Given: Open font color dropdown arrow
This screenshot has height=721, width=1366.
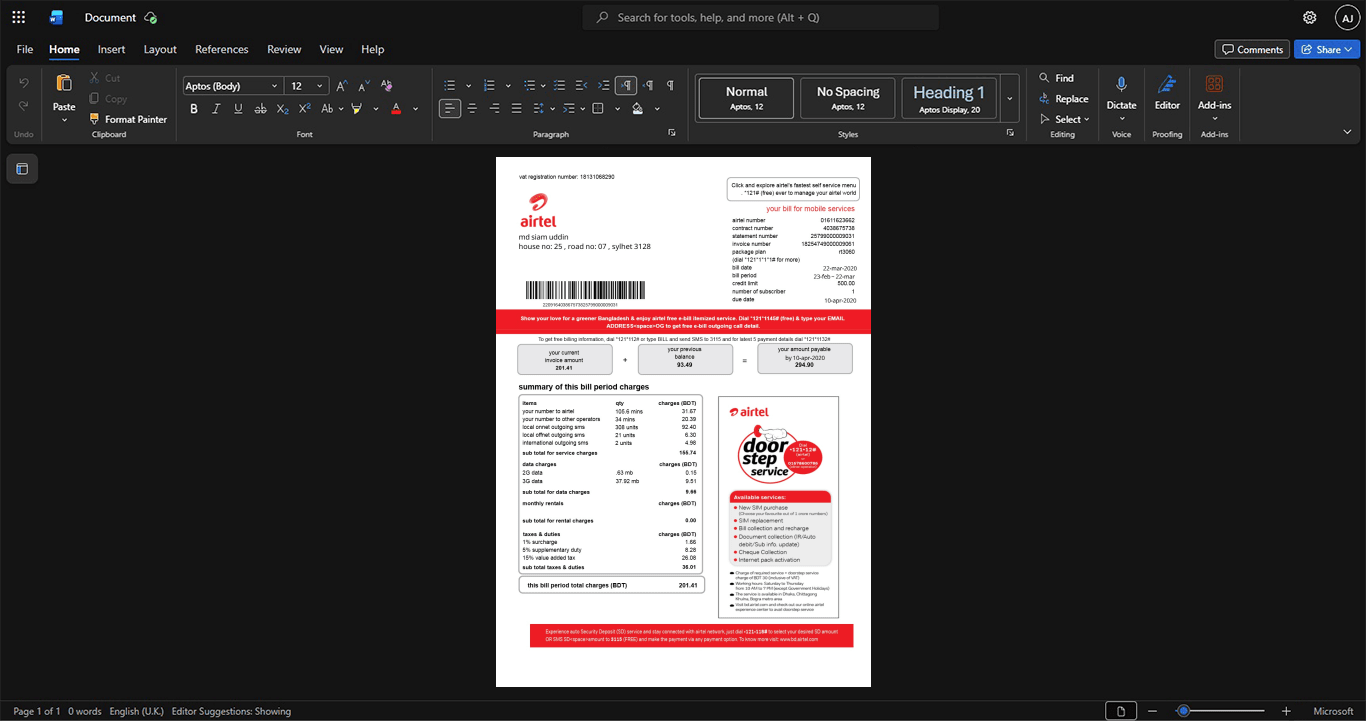Looking at the screenshot, I should coord(416,109).
